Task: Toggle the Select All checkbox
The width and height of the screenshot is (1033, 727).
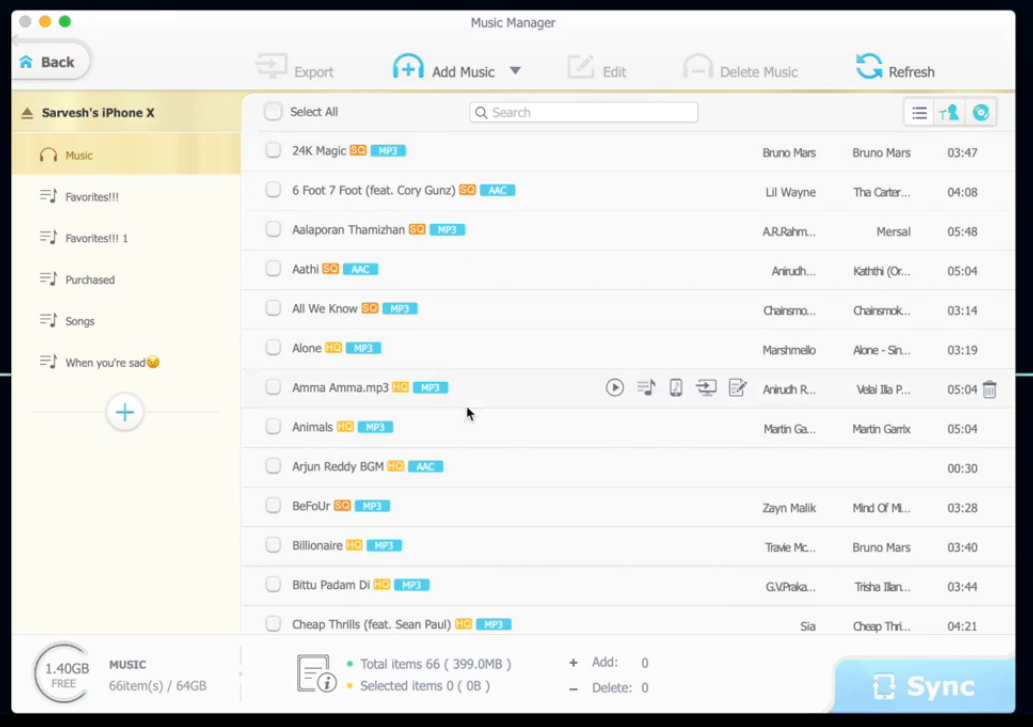Action: click(x=273, y=111)
